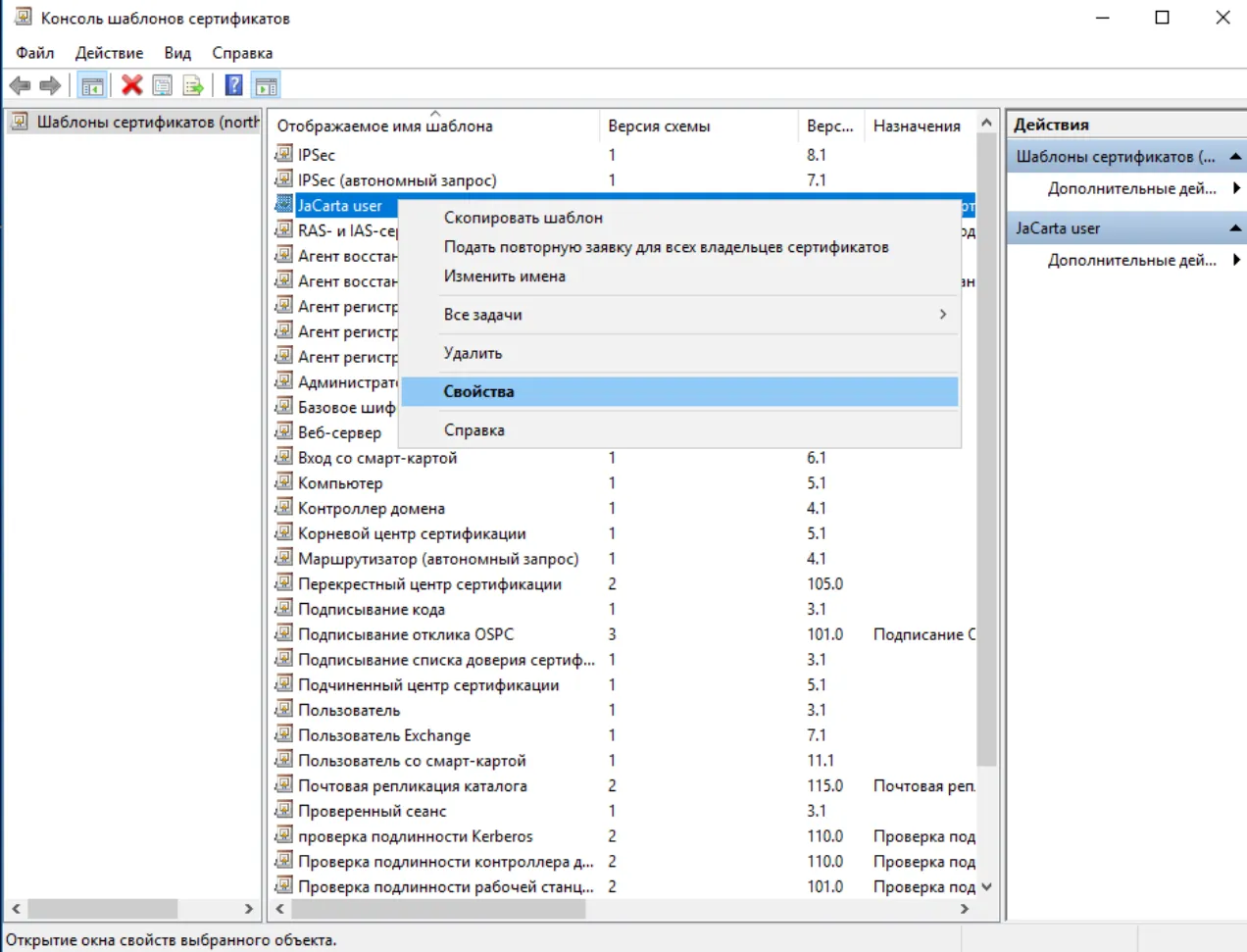This screenshot has height=952, width=1247.
Task: Click the icon beside Контроллер домена
Action: coord(284,508)
